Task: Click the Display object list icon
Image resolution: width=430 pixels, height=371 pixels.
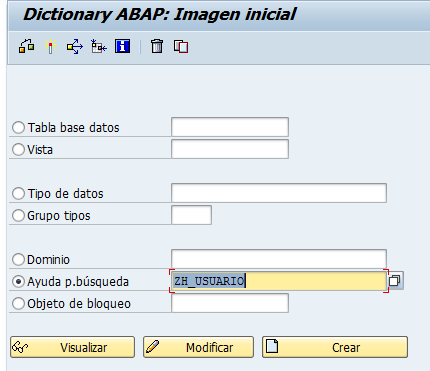Action: [99, 46]
